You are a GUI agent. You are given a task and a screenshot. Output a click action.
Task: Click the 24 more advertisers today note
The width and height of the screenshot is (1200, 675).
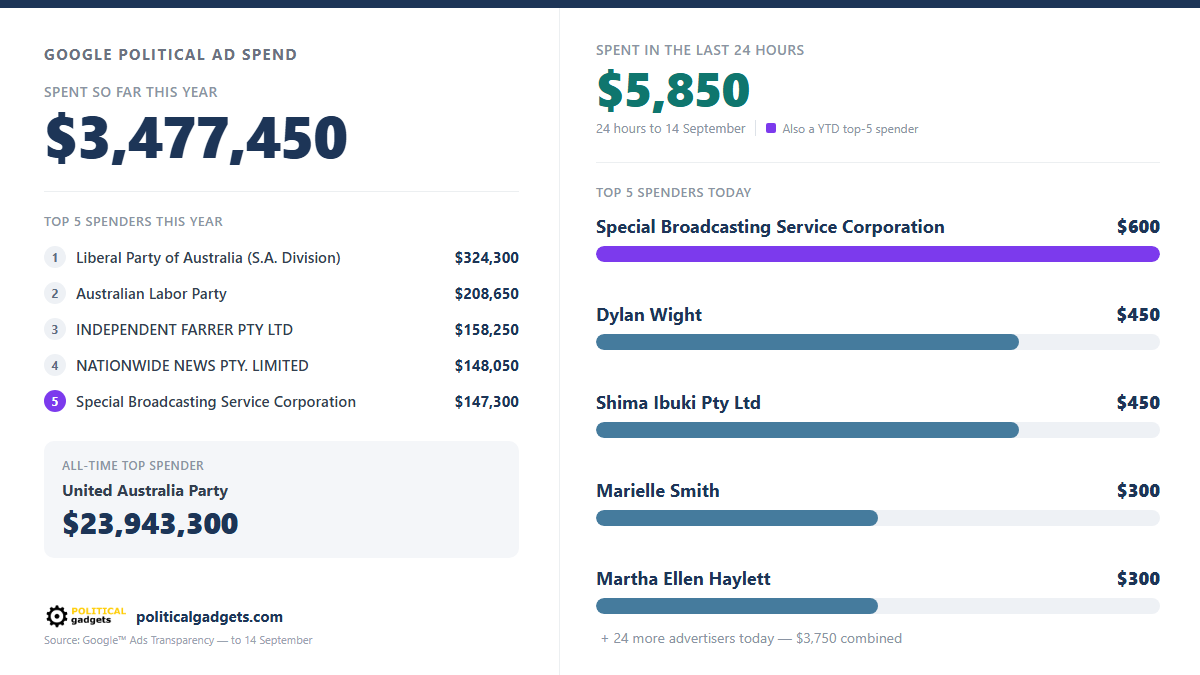751,638
